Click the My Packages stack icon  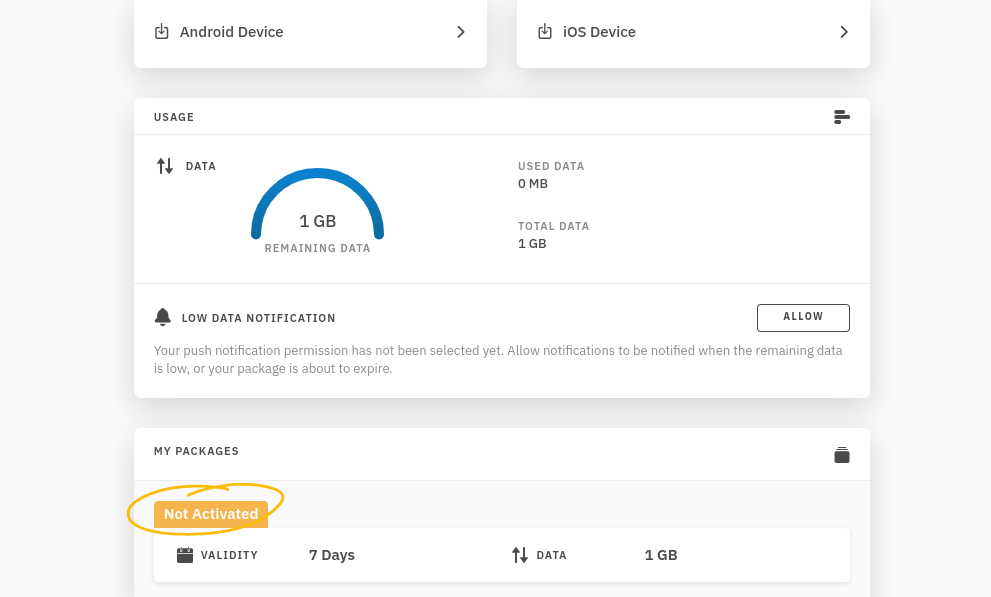(842, 455)
